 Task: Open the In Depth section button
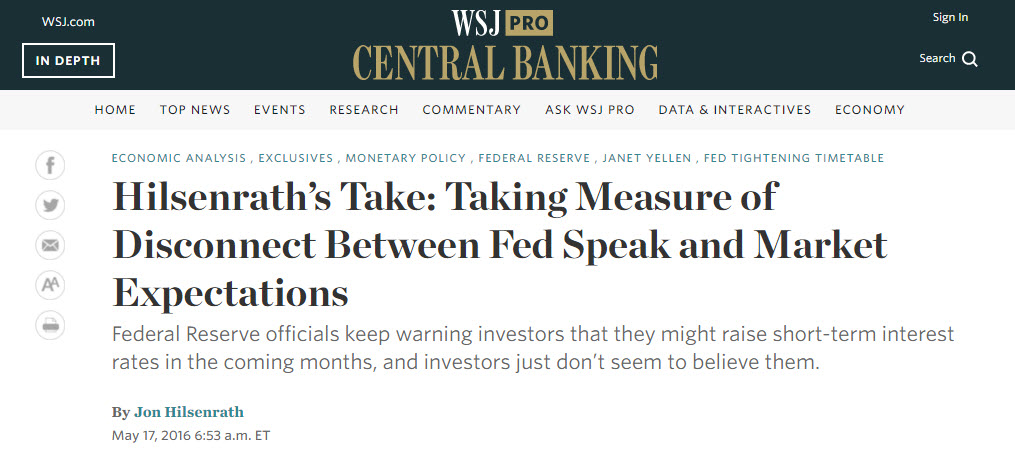click(68, 60)
